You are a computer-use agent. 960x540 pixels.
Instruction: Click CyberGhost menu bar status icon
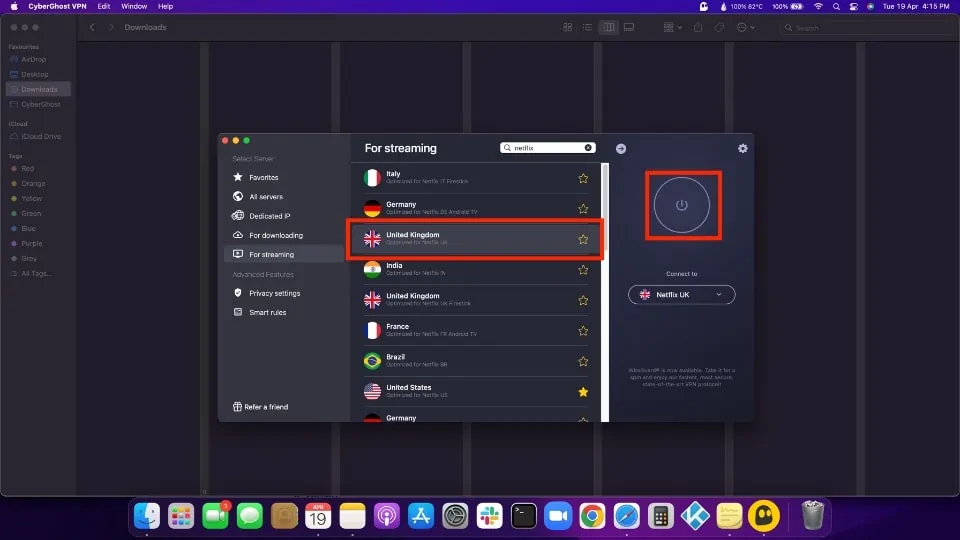(x=703, y=6)
